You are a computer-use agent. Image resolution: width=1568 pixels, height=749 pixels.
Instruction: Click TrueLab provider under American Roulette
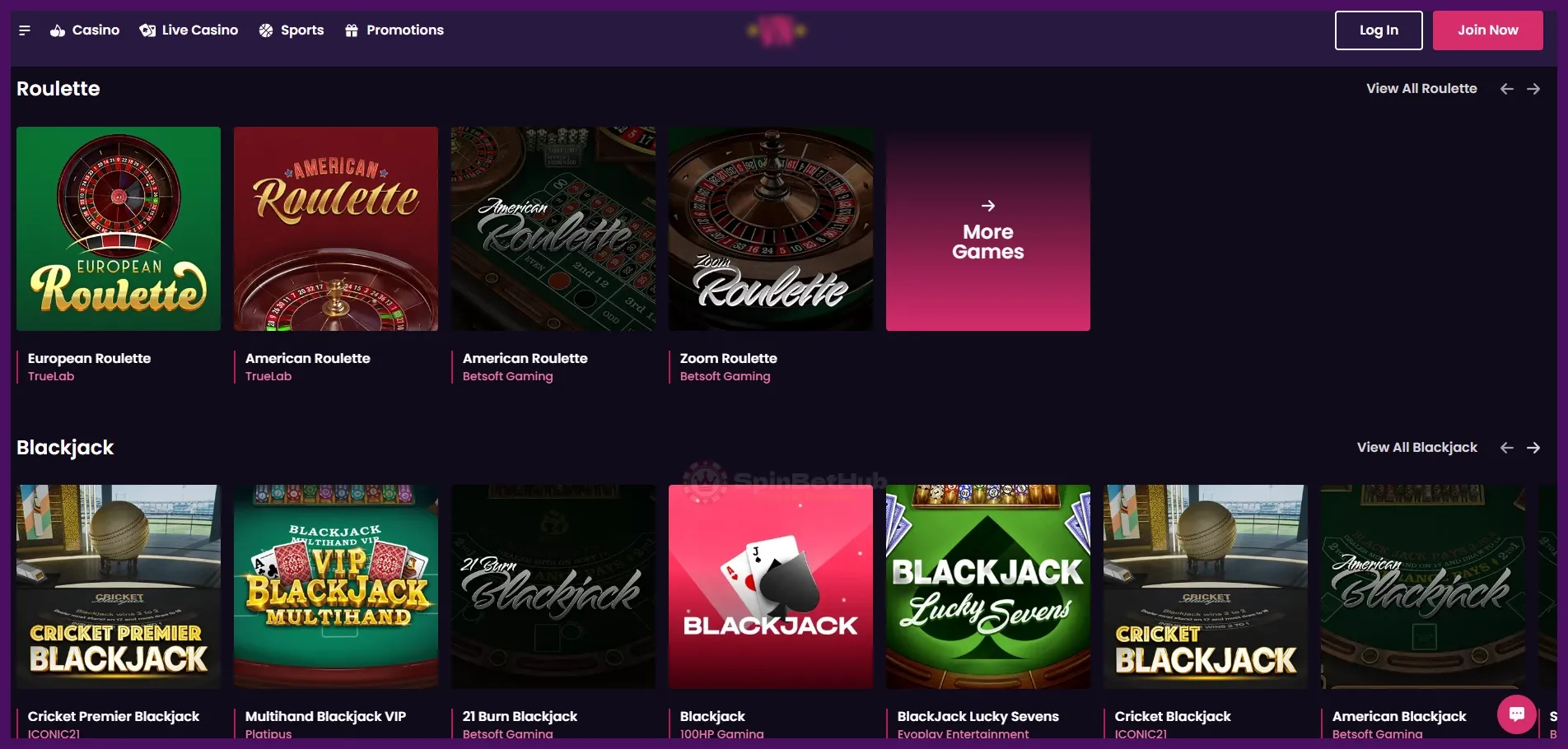pos(268,376)
